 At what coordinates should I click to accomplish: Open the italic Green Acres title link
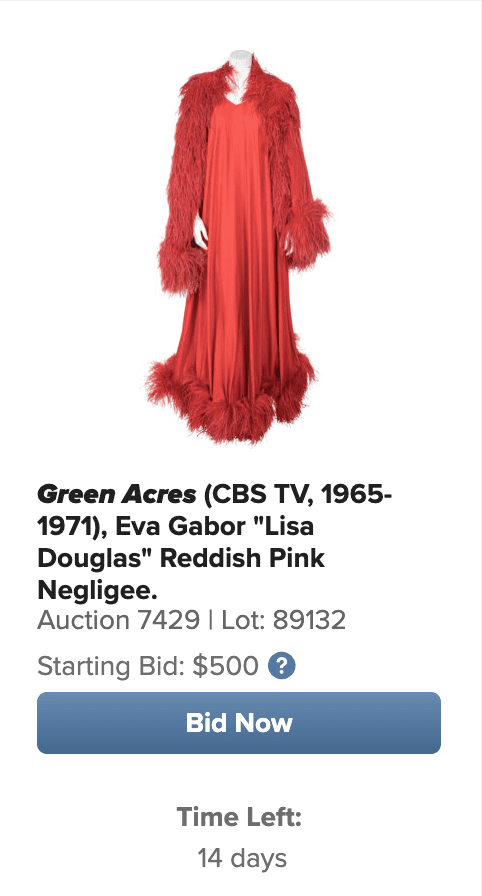pyautogui.click(x=117, y=495)
